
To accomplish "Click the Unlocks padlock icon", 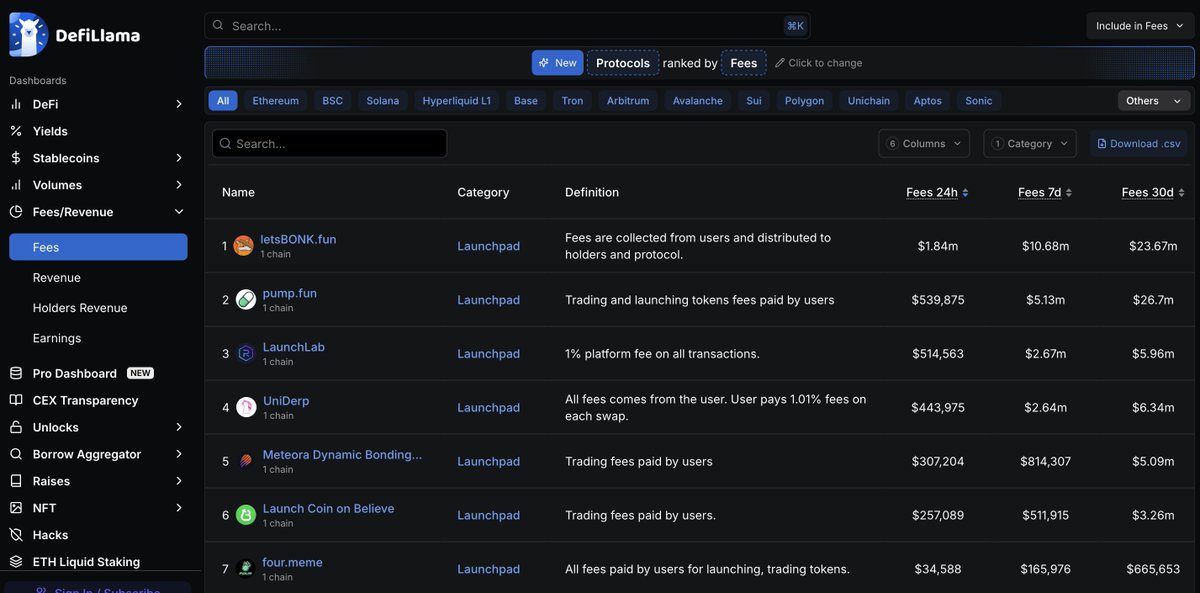I will (x=16, y=427).
